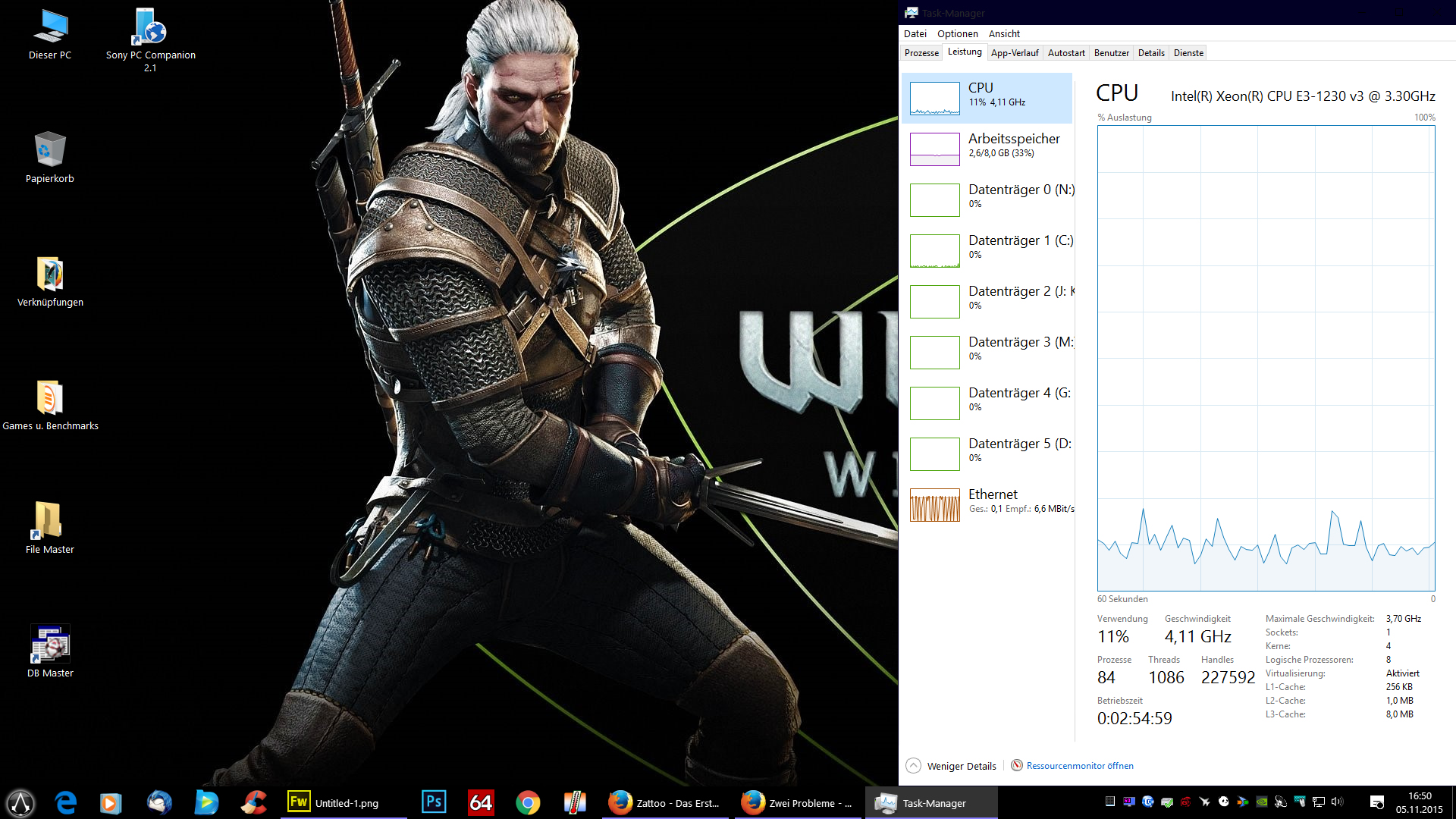Open the Ansicht menu
Viewport: 1456px width, 819px height.
pyautogui.click(x=1004, y=34)
